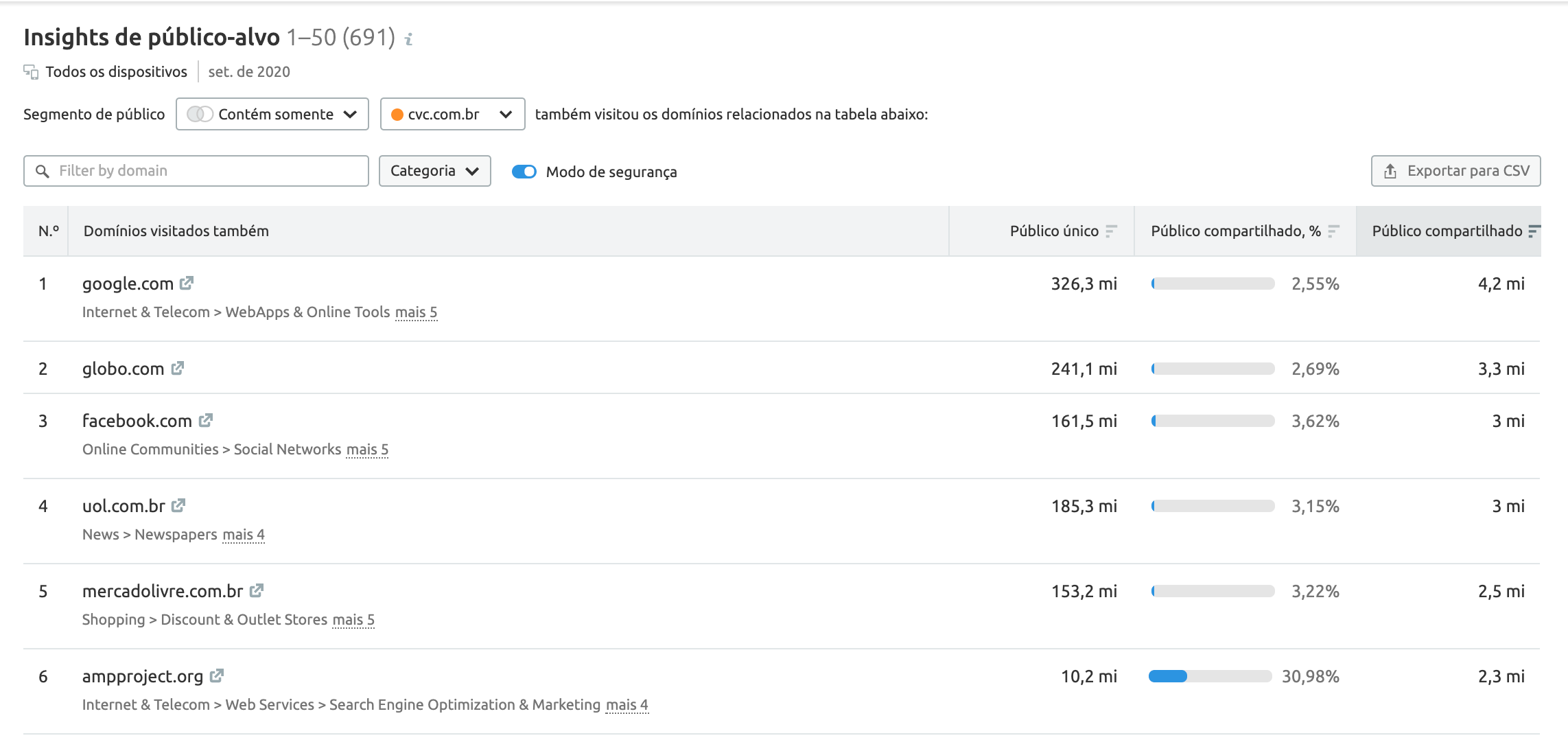This screenshot has width=1568, height=740.
Task: Click globo.com domain link
Action: click(x=124, y=369)
